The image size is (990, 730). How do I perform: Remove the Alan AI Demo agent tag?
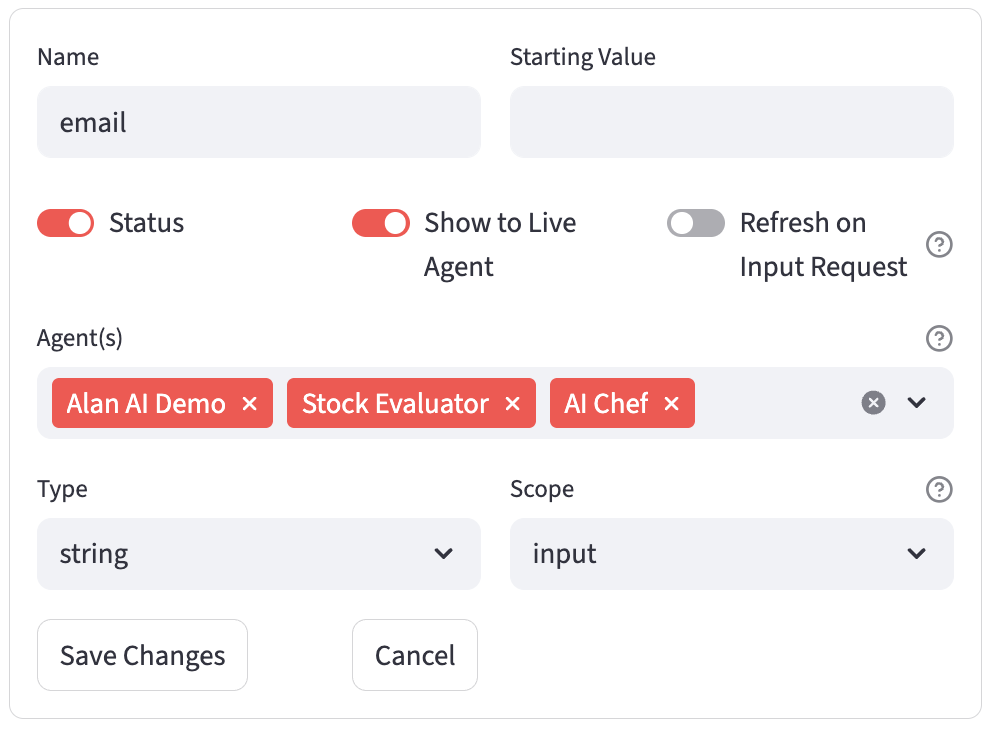pyautogui.click(x=250, y=403)
